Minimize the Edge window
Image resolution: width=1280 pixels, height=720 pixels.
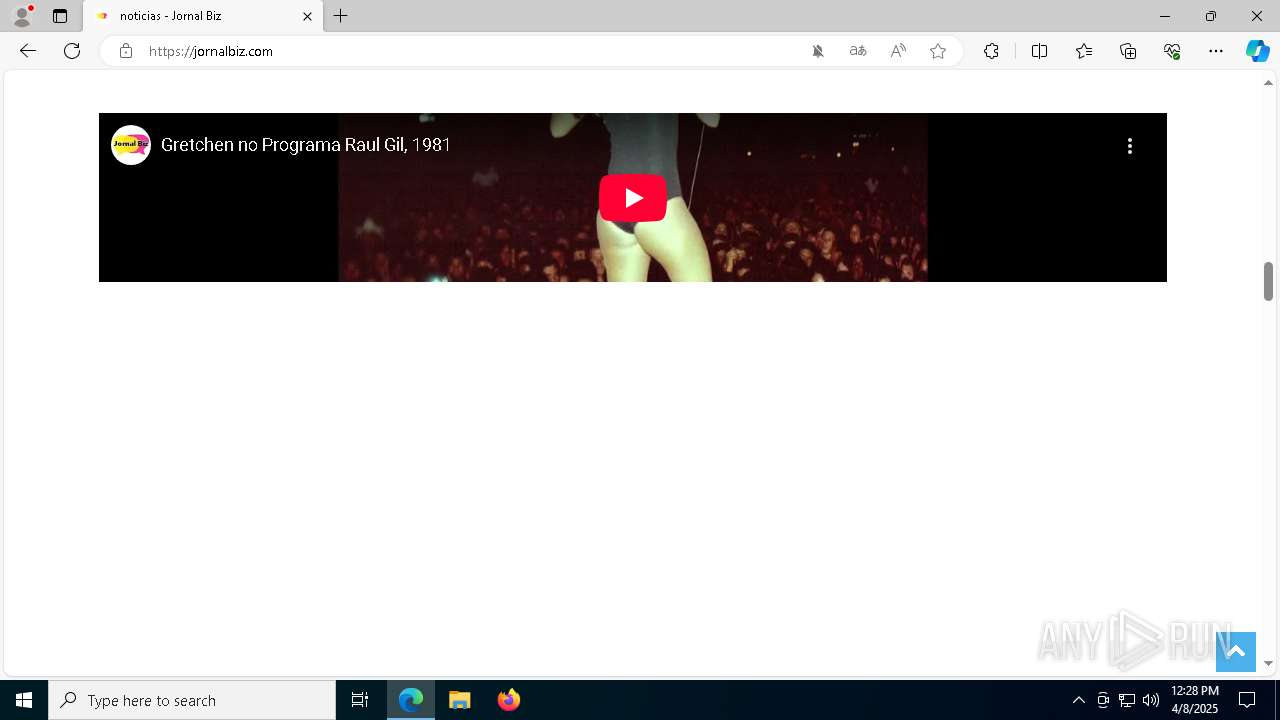(x=1165, y=16)
